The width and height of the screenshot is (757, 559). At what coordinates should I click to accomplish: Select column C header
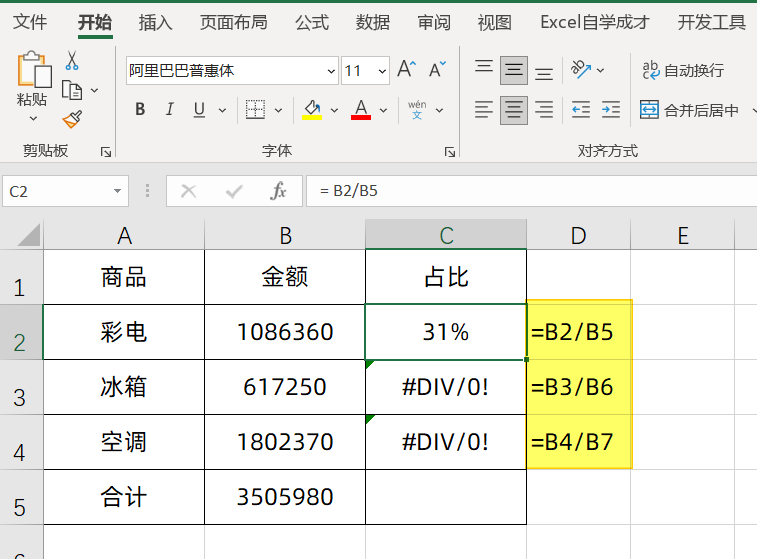tap(446, 235)
